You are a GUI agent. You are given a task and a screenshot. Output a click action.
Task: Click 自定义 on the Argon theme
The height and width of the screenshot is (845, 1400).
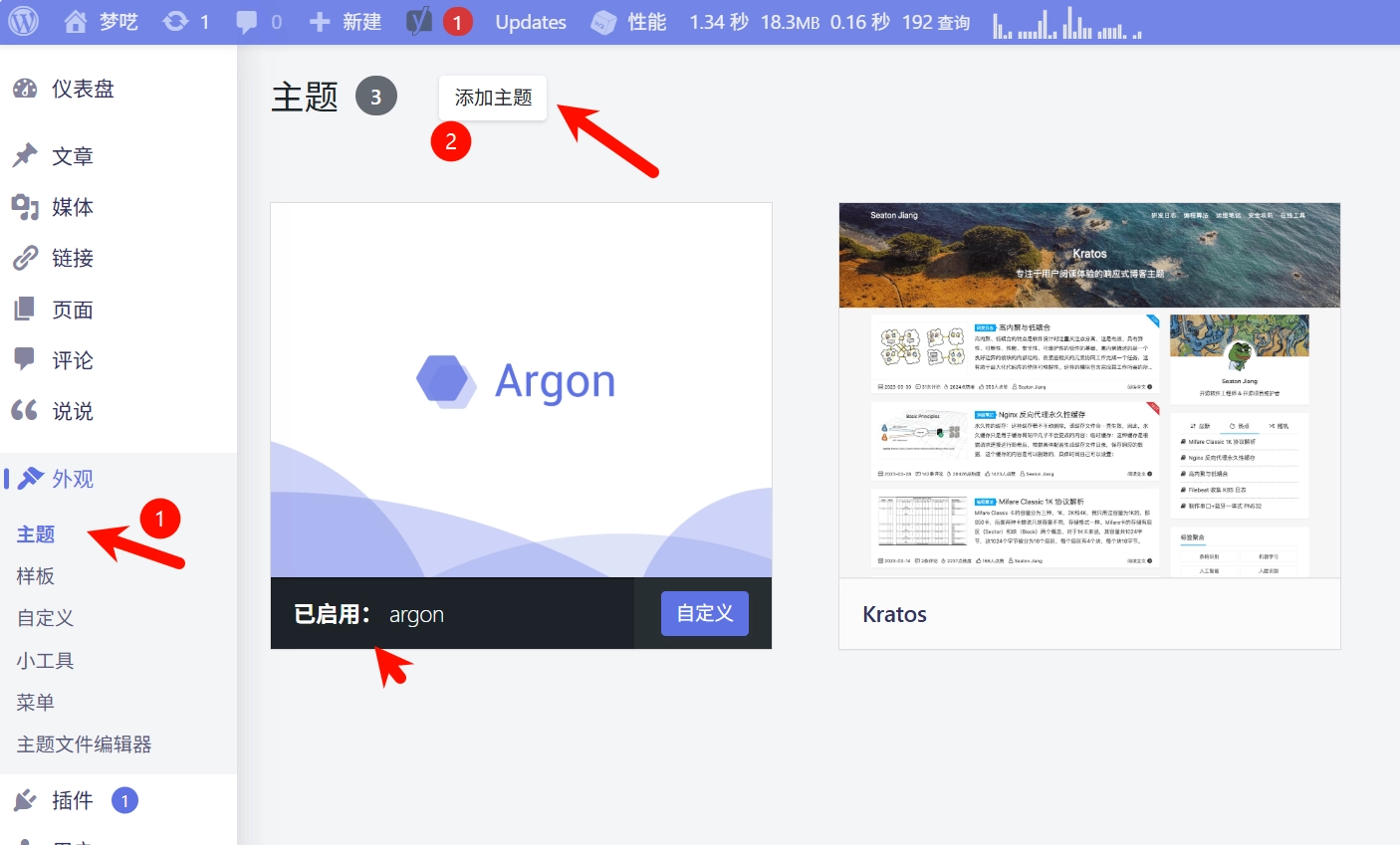click(704, 613)
